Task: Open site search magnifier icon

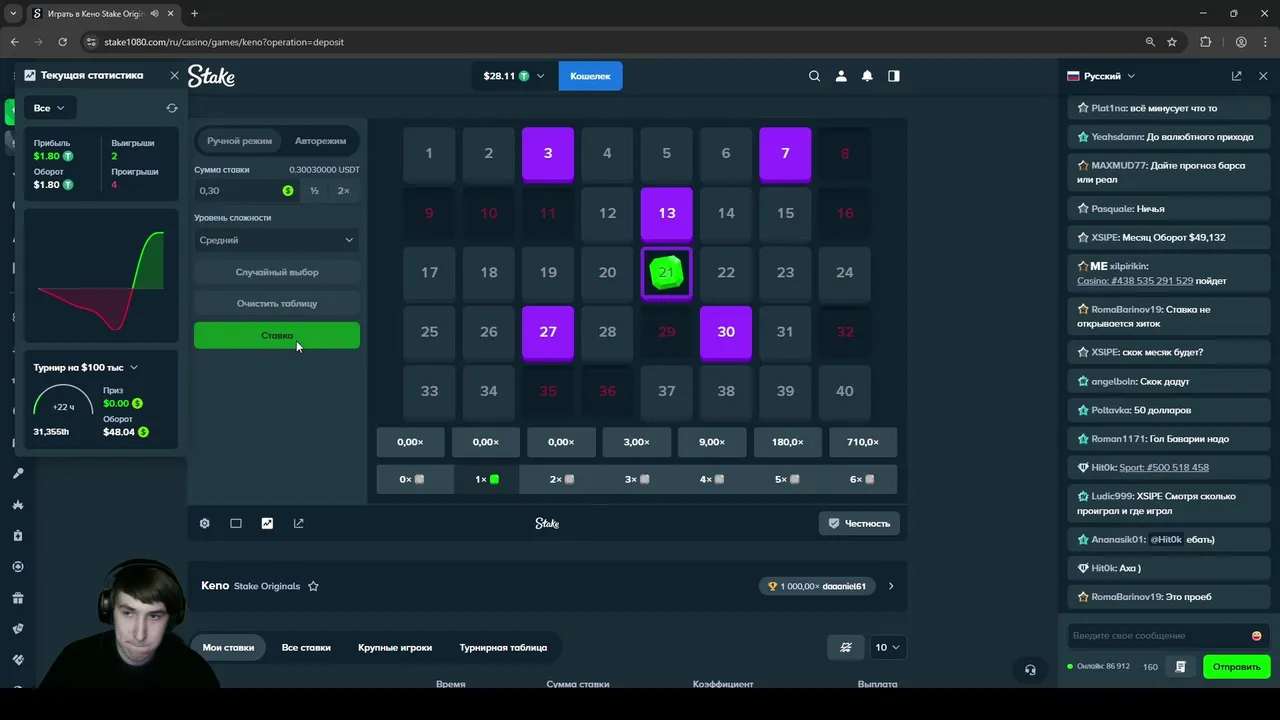Action: 814,76
